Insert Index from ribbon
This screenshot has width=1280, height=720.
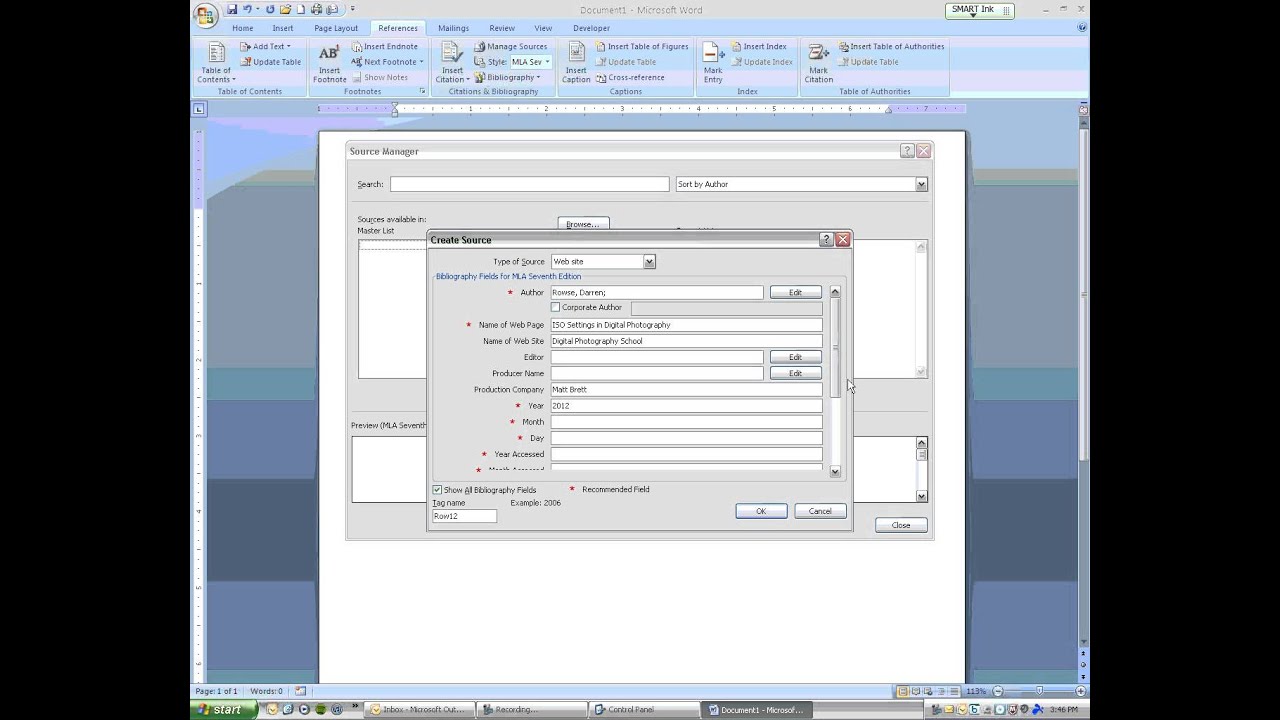[x=759, y=46]
